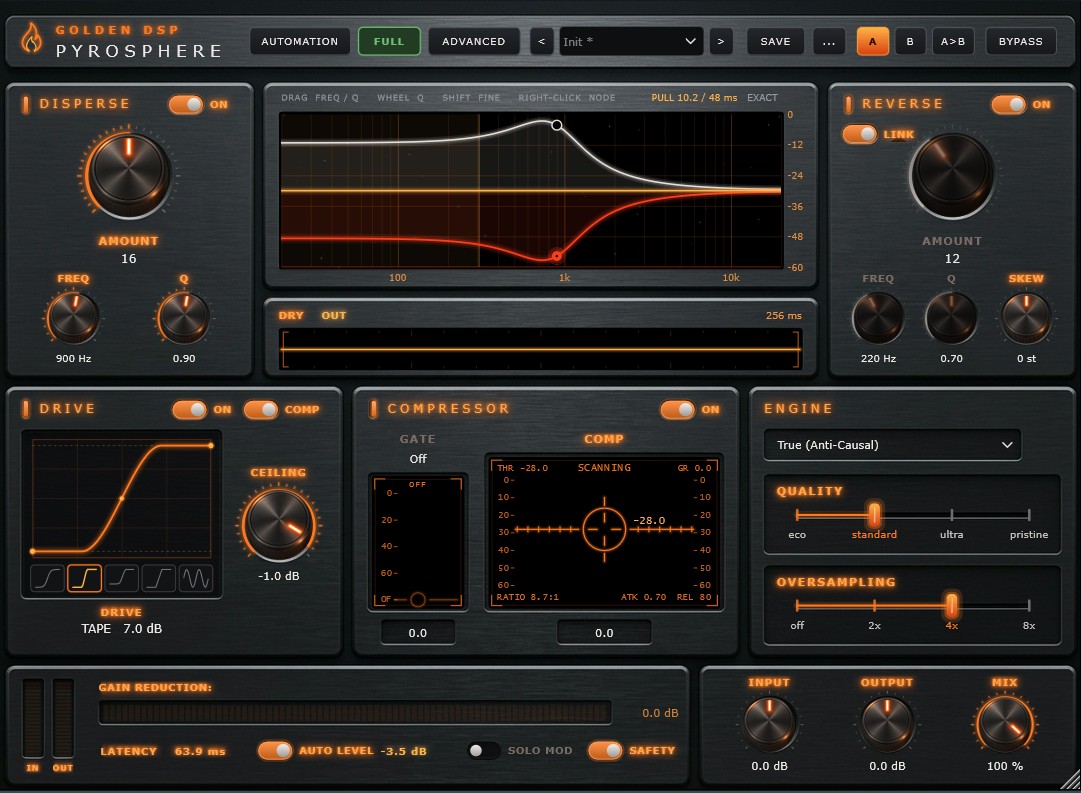Select the B preset slot
The height and width of the screenshot is (793, 1081).
coord(910,41)
